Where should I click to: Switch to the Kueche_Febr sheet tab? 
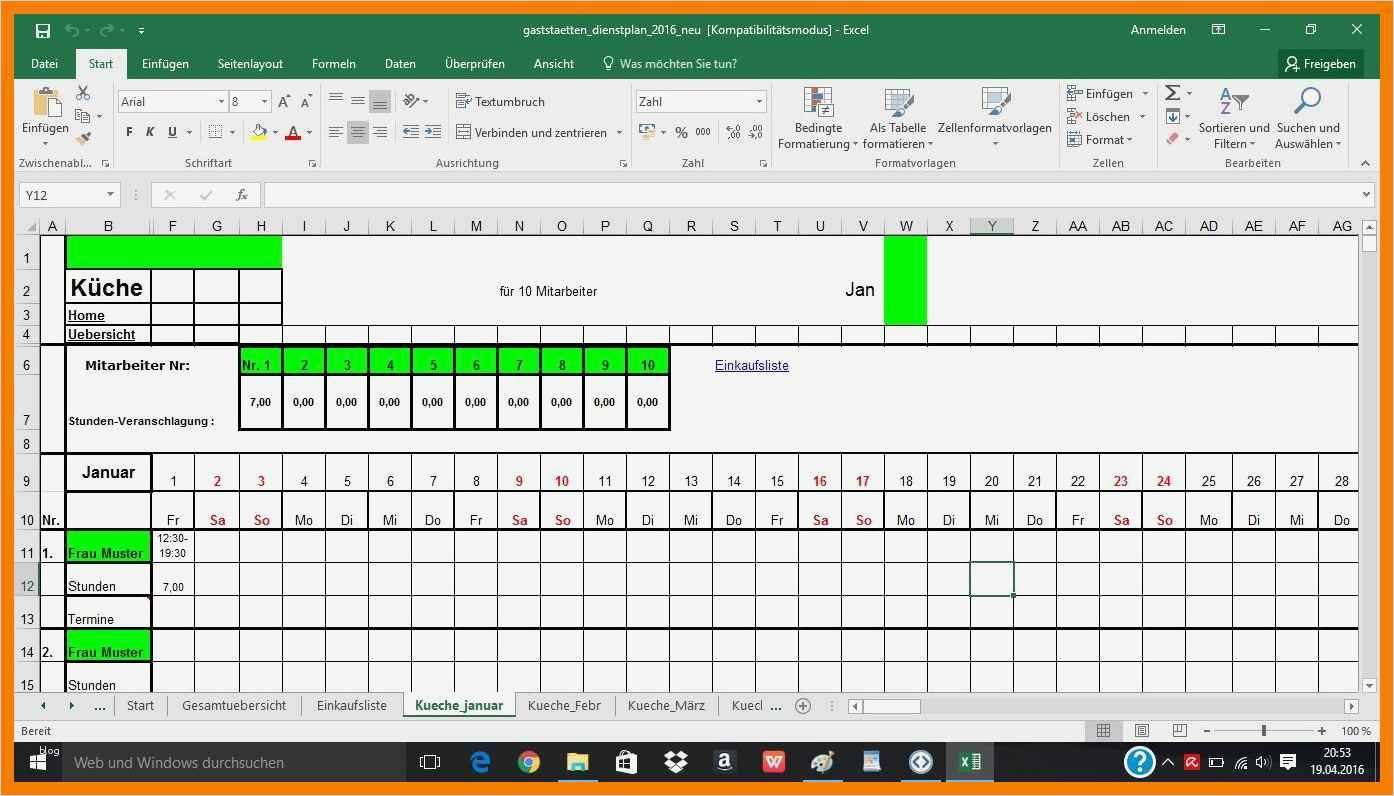point(564,705)
